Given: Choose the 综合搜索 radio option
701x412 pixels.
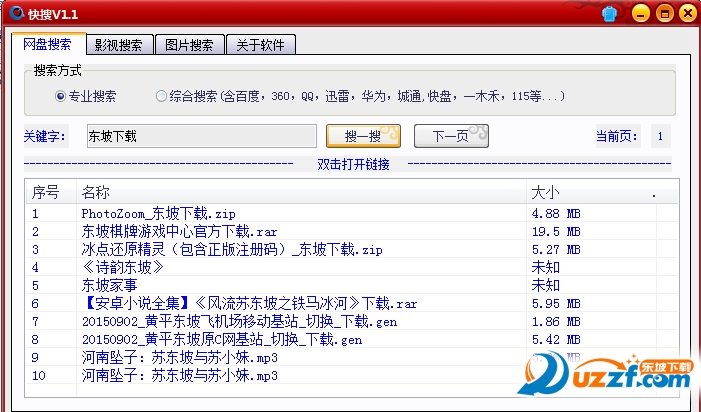Looking at the screenshot, I should (162, 97).
